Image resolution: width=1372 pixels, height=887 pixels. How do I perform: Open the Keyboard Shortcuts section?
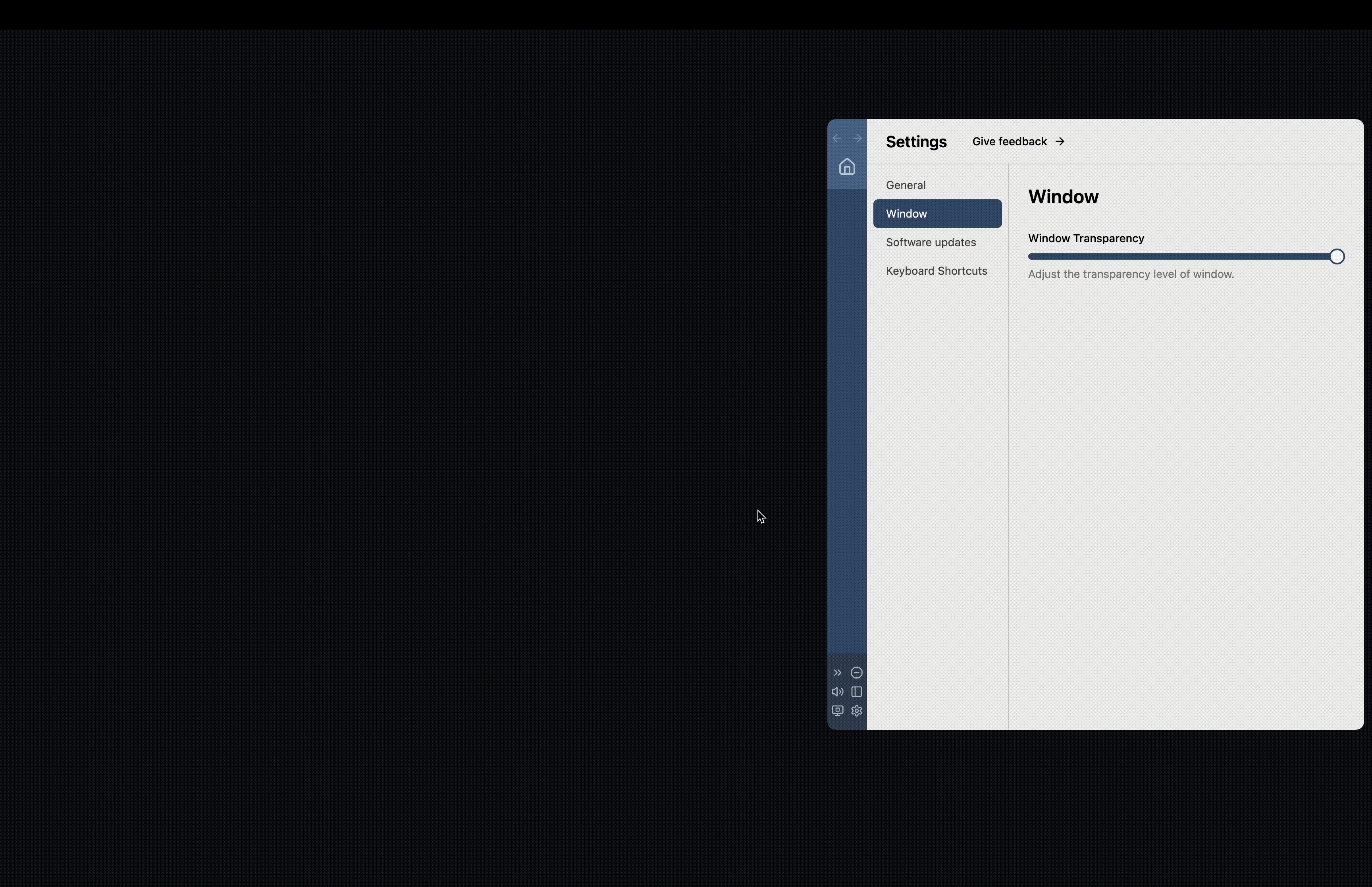pyautogui.click(x=936, y=271)
